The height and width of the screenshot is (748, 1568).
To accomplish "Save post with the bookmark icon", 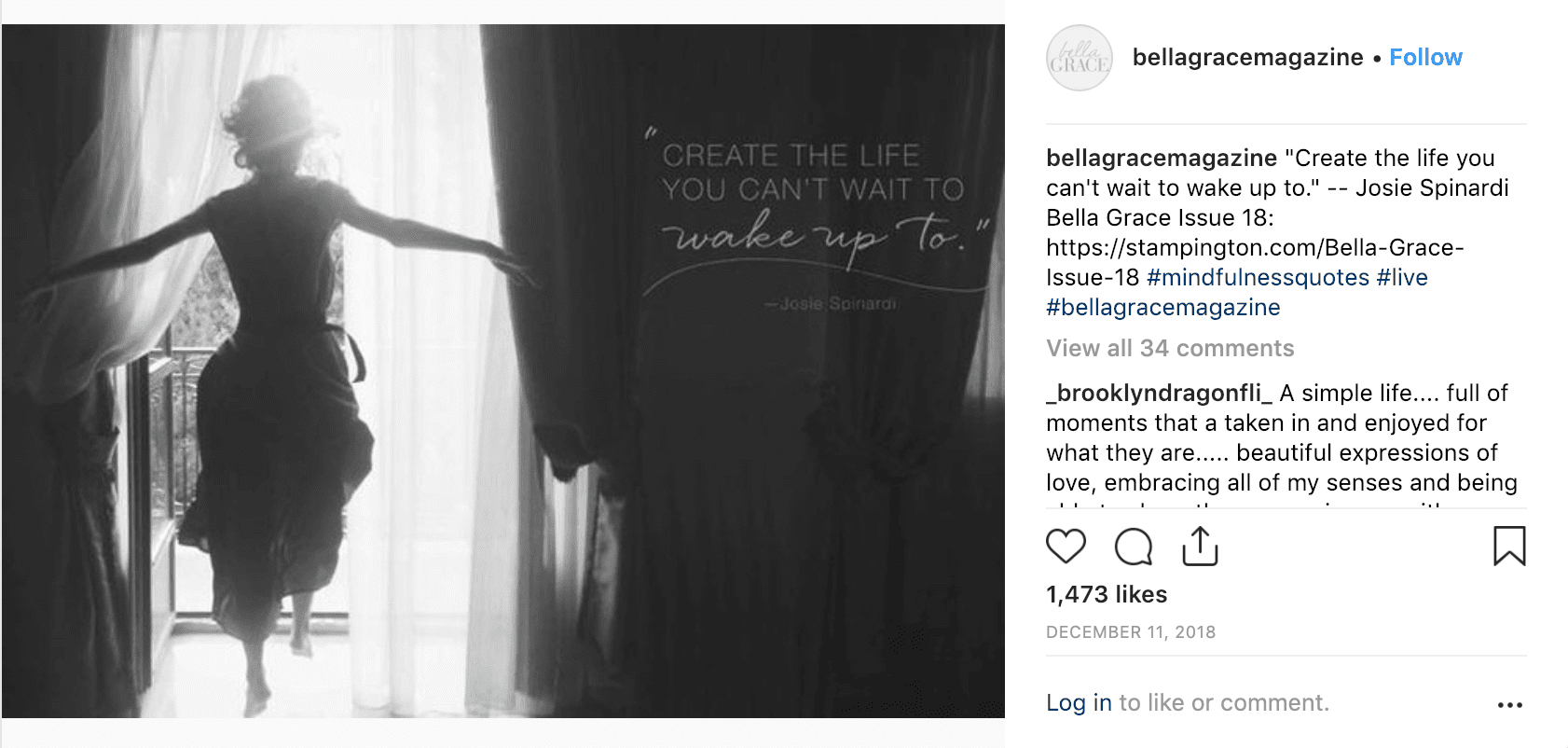I will (1509, 547).
